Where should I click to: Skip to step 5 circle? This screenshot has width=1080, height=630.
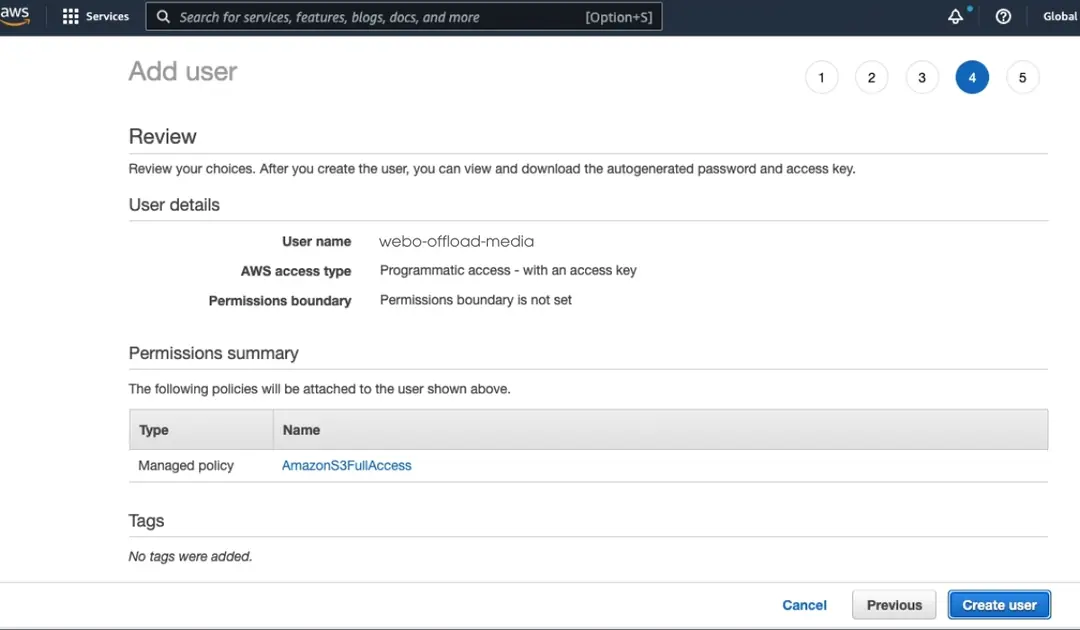click(x=1022, y=78)
